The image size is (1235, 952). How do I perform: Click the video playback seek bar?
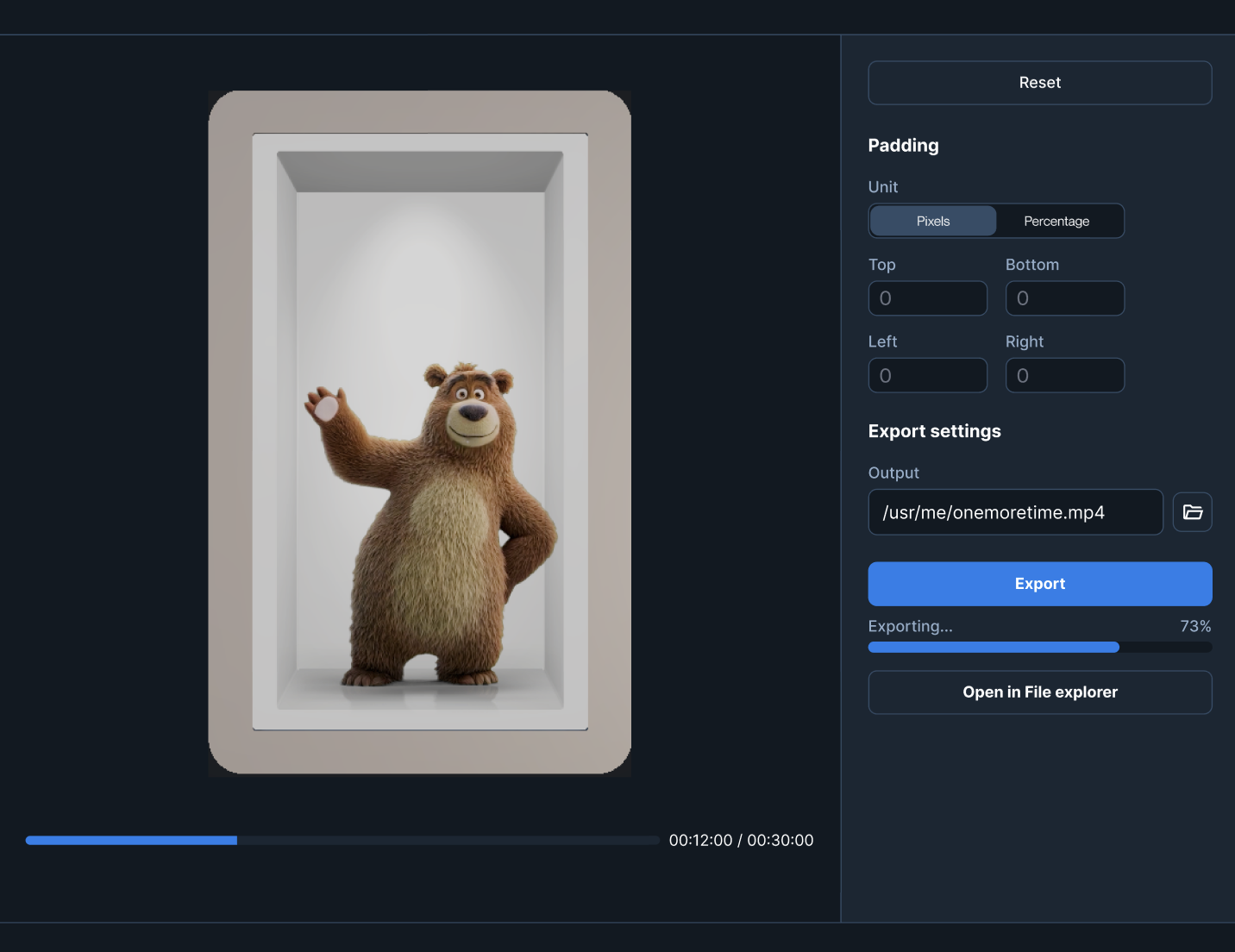pos(342,840)
